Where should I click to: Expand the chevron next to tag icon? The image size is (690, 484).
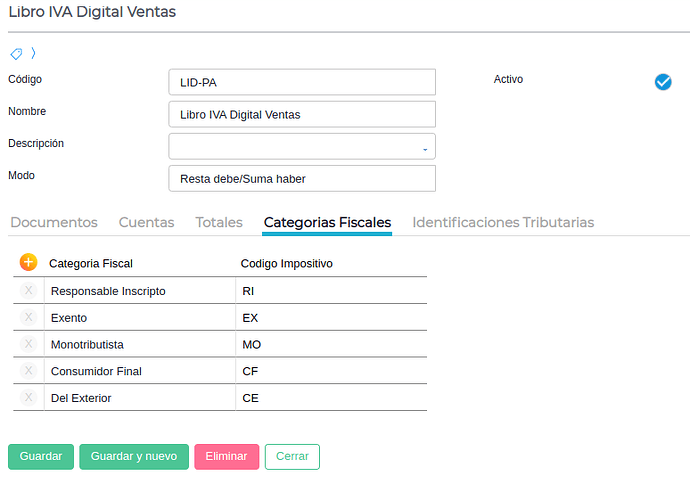pos(33,53)
